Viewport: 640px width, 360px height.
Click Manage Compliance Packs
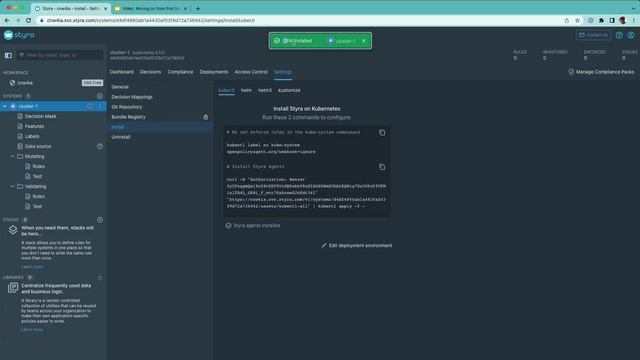pos(601,72)
